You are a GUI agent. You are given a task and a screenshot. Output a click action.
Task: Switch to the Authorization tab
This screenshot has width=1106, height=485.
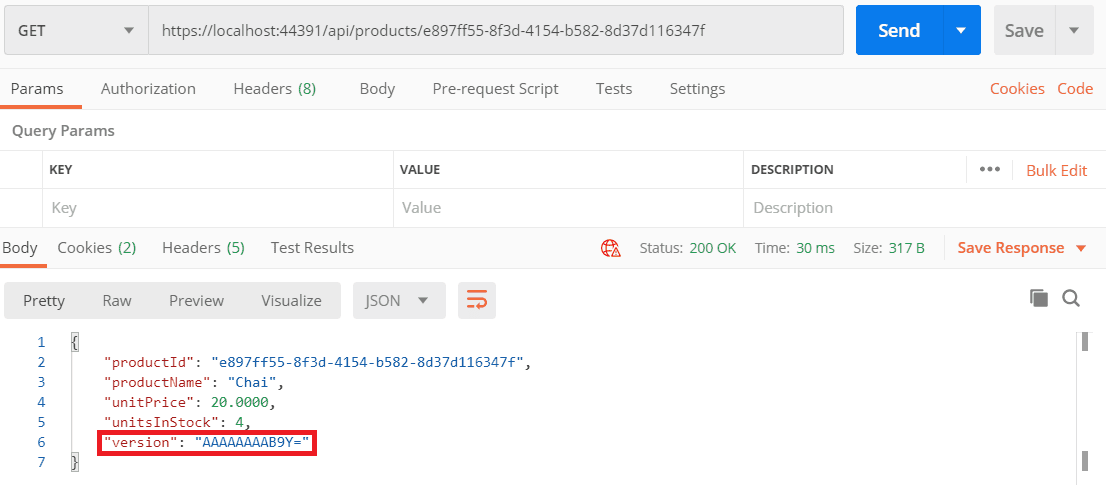(148, 89)
